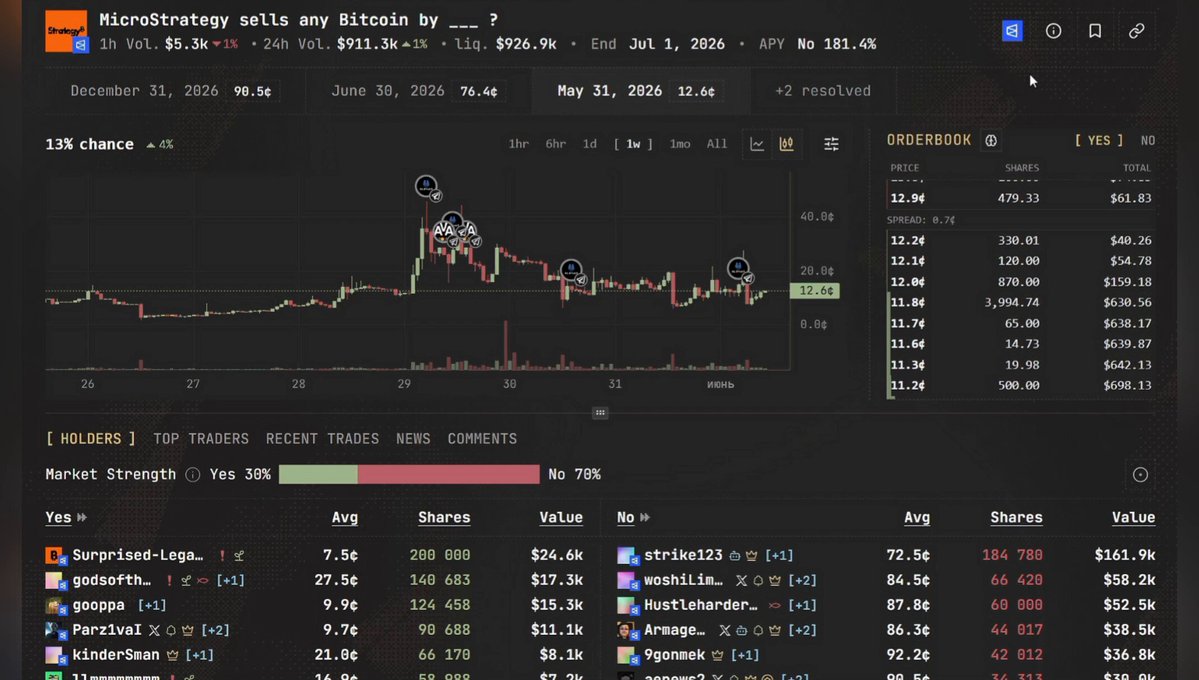The image size is (1199, 680).
Task: Select the June 30, 2026 outcome tab
Action: (x=418, y=91)
